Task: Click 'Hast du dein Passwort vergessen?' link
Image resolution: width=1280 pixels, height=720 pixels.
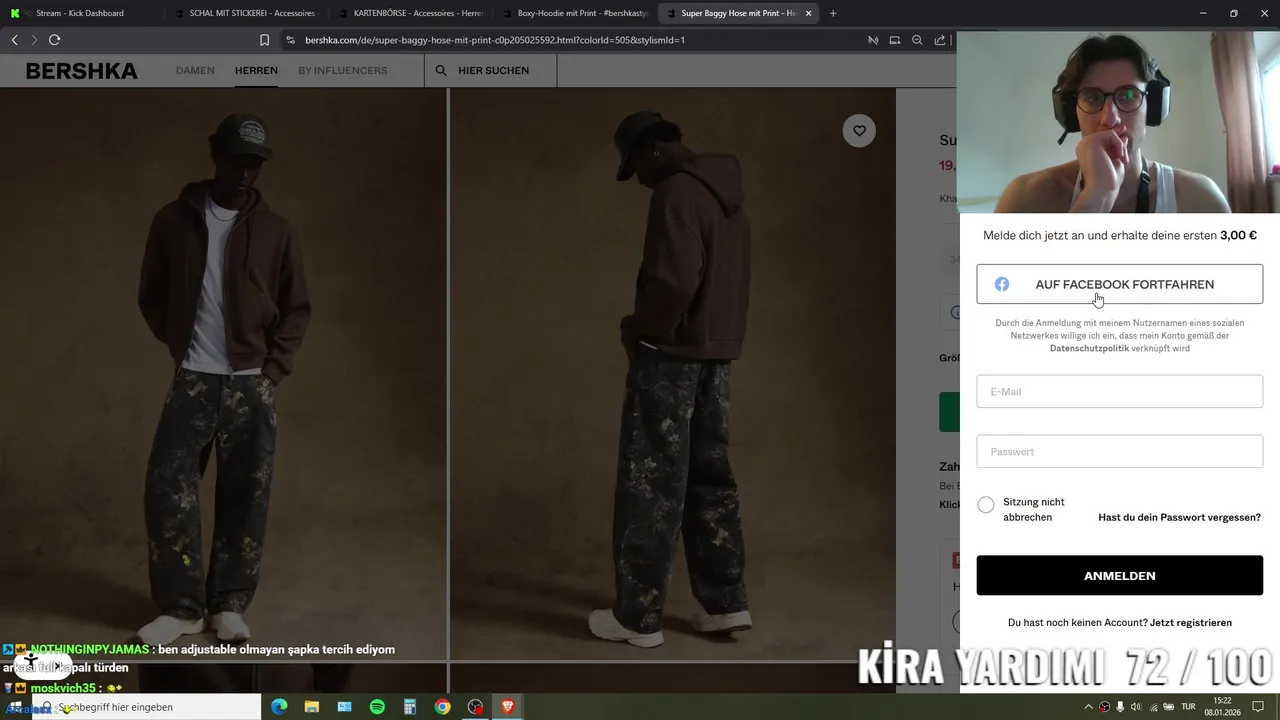Action: point(1179,518)
